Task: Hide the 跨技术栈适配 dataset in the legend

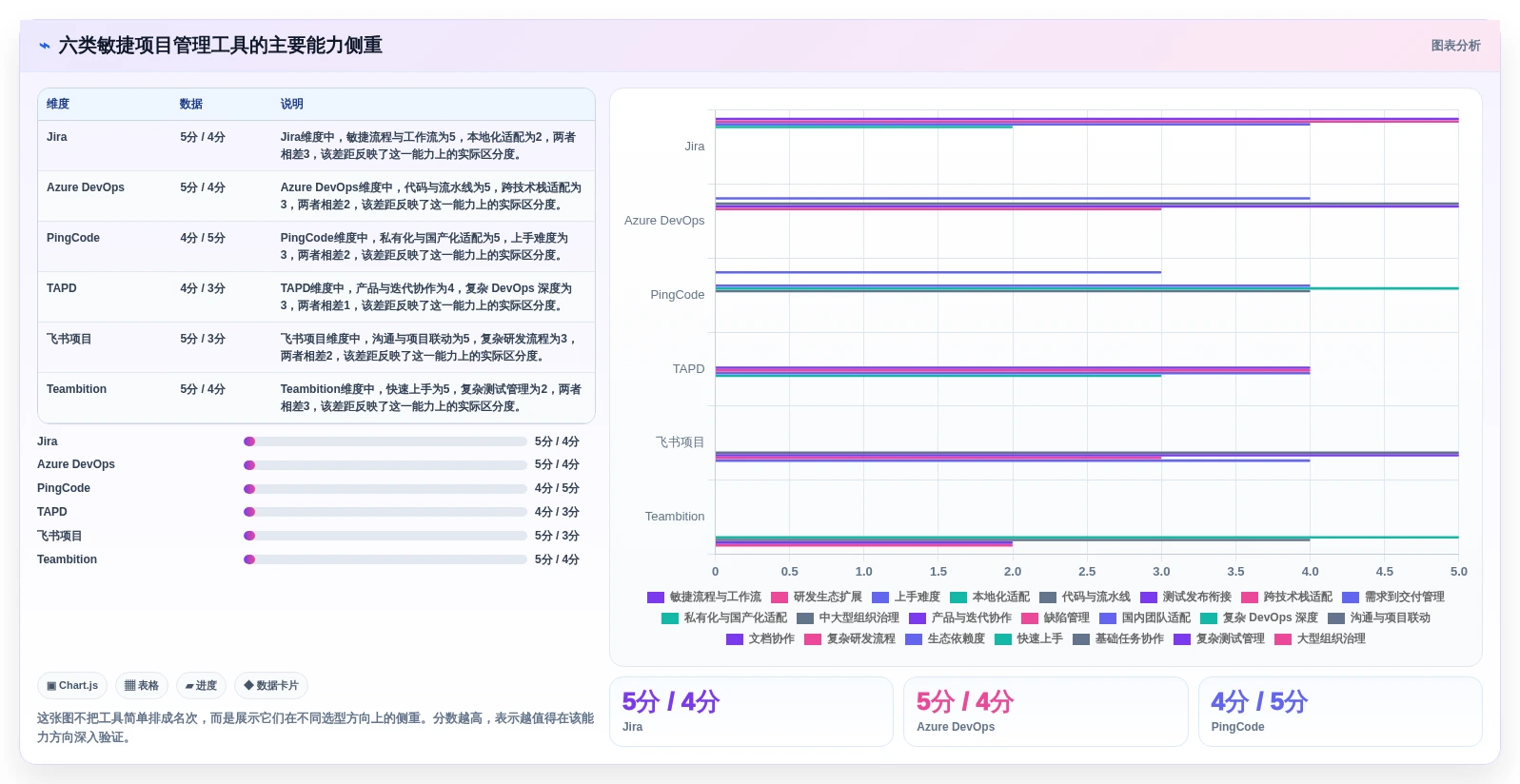Action: (x=1287, y=597)
